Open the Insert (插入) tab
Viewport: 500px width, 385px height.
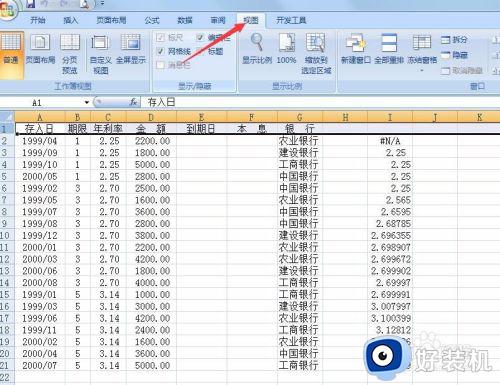(x=70, y=20)
